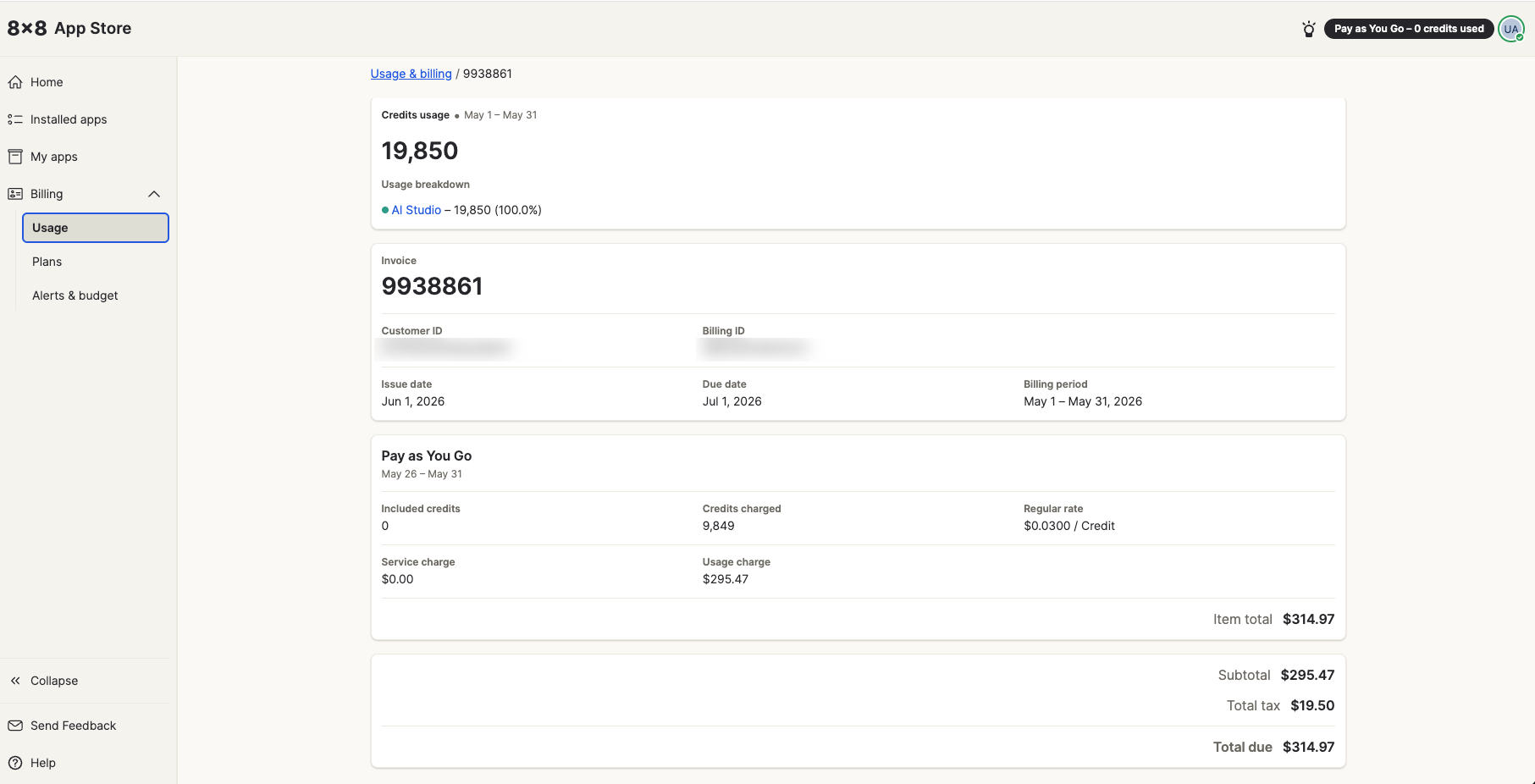
Task: Click the Home house icon
Action: click(15, 82)
